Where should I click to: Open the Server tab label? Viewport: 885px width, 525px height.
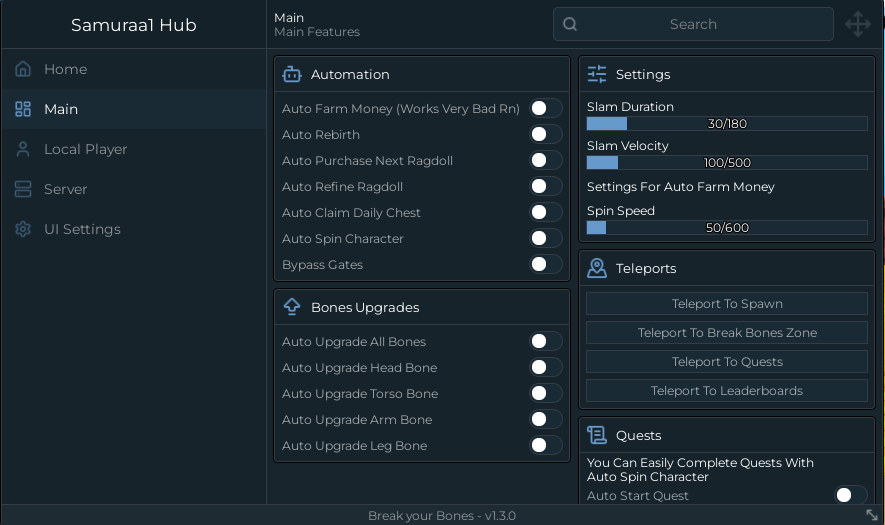[65, 189]
